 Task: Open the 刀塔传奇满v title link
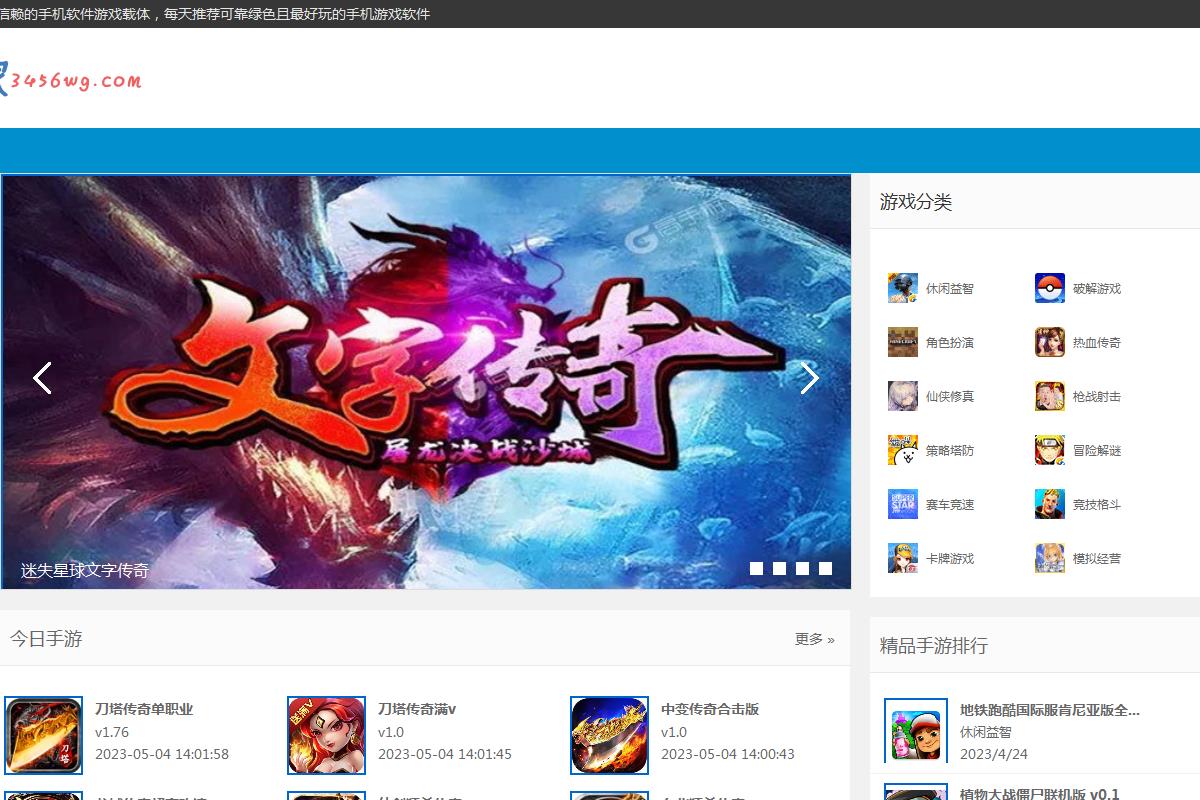417,709
